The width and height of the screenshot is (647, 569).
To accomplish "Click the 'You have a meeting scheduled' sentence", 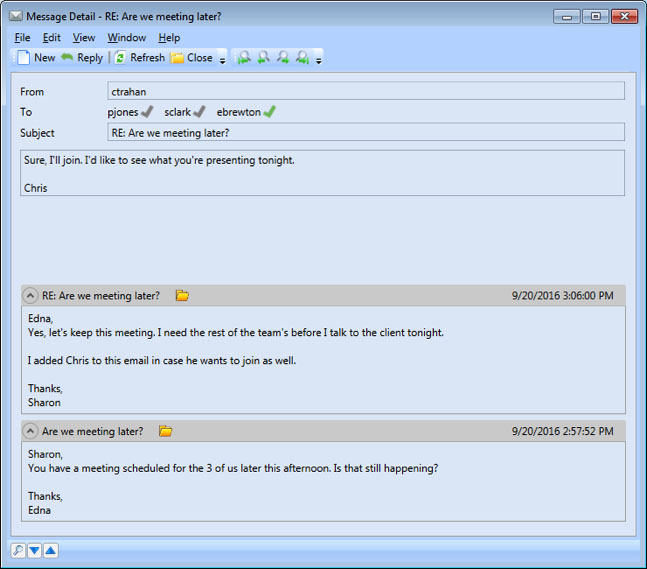I will [x=233, y=468].
